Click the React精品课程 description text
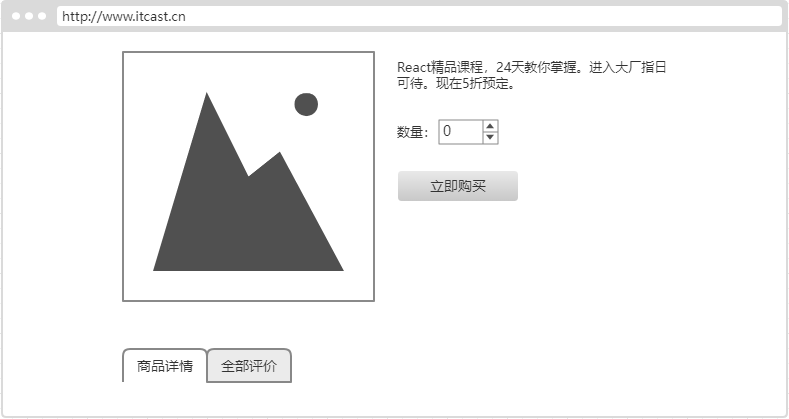 [x=440, y=67]
